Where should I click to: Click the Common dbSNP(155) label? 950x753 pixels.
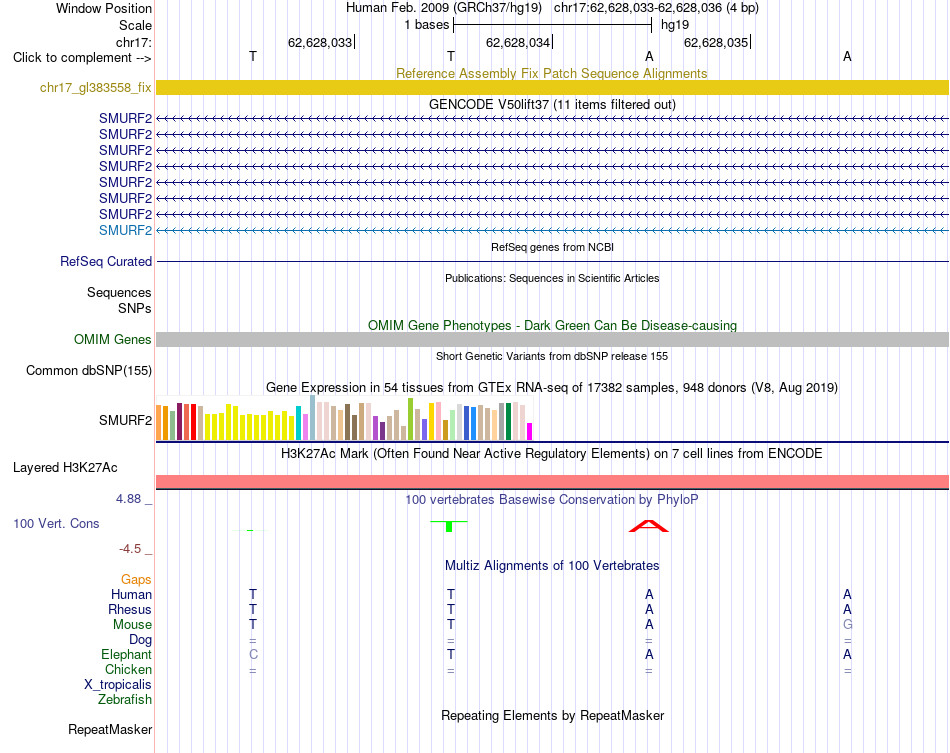tap(88, 370)
